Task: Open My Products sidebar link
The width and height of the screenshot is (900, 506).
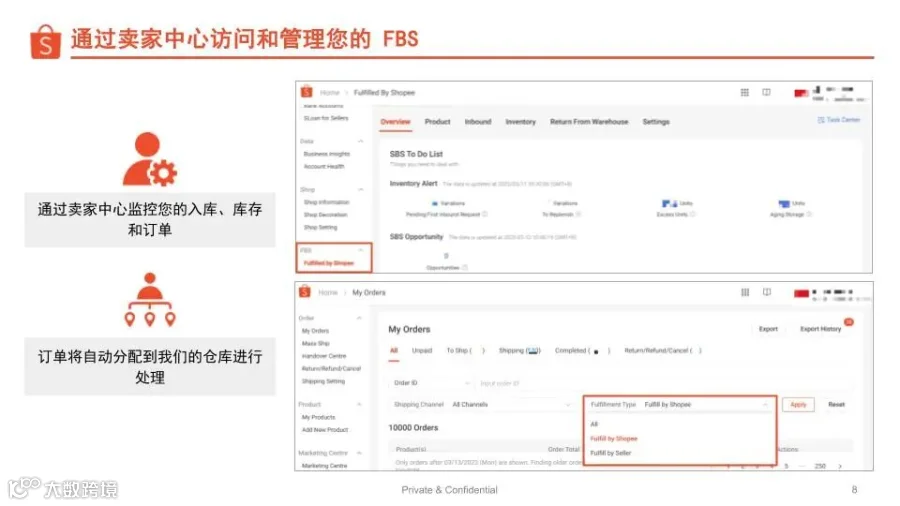Action: (x=319, y=417)
